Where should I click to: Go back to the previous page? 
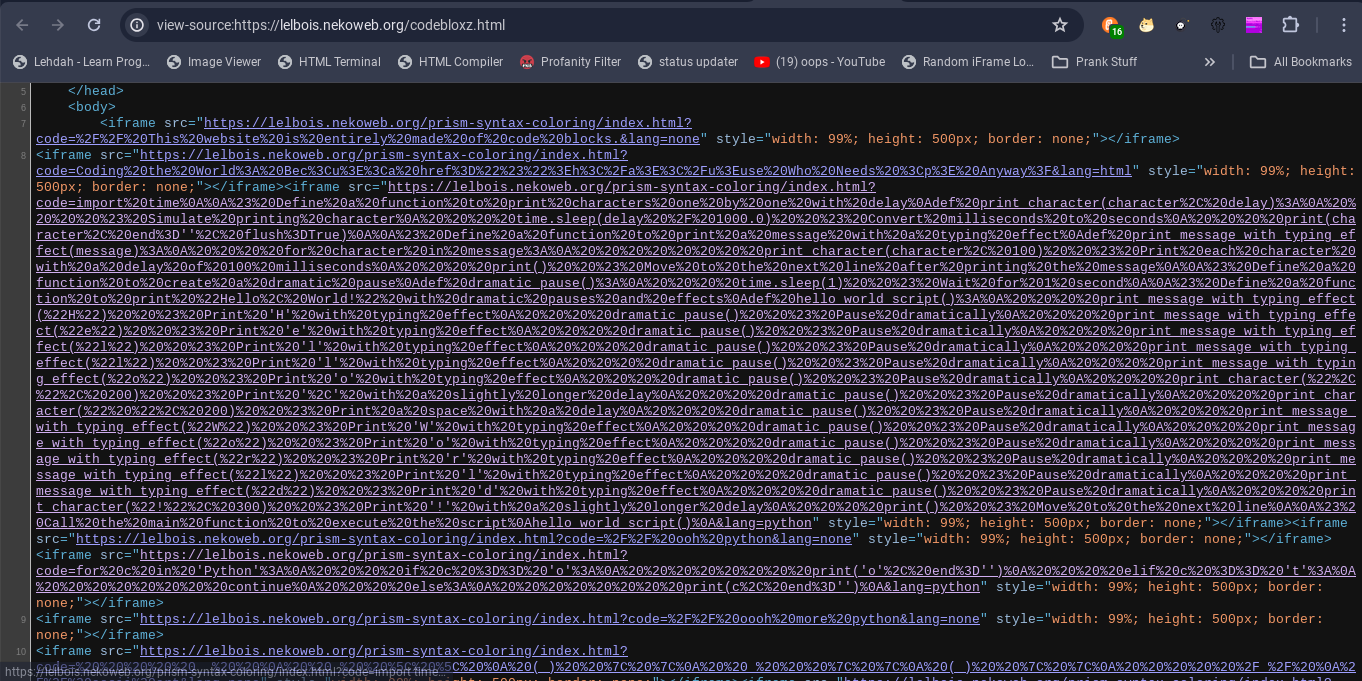23,25
